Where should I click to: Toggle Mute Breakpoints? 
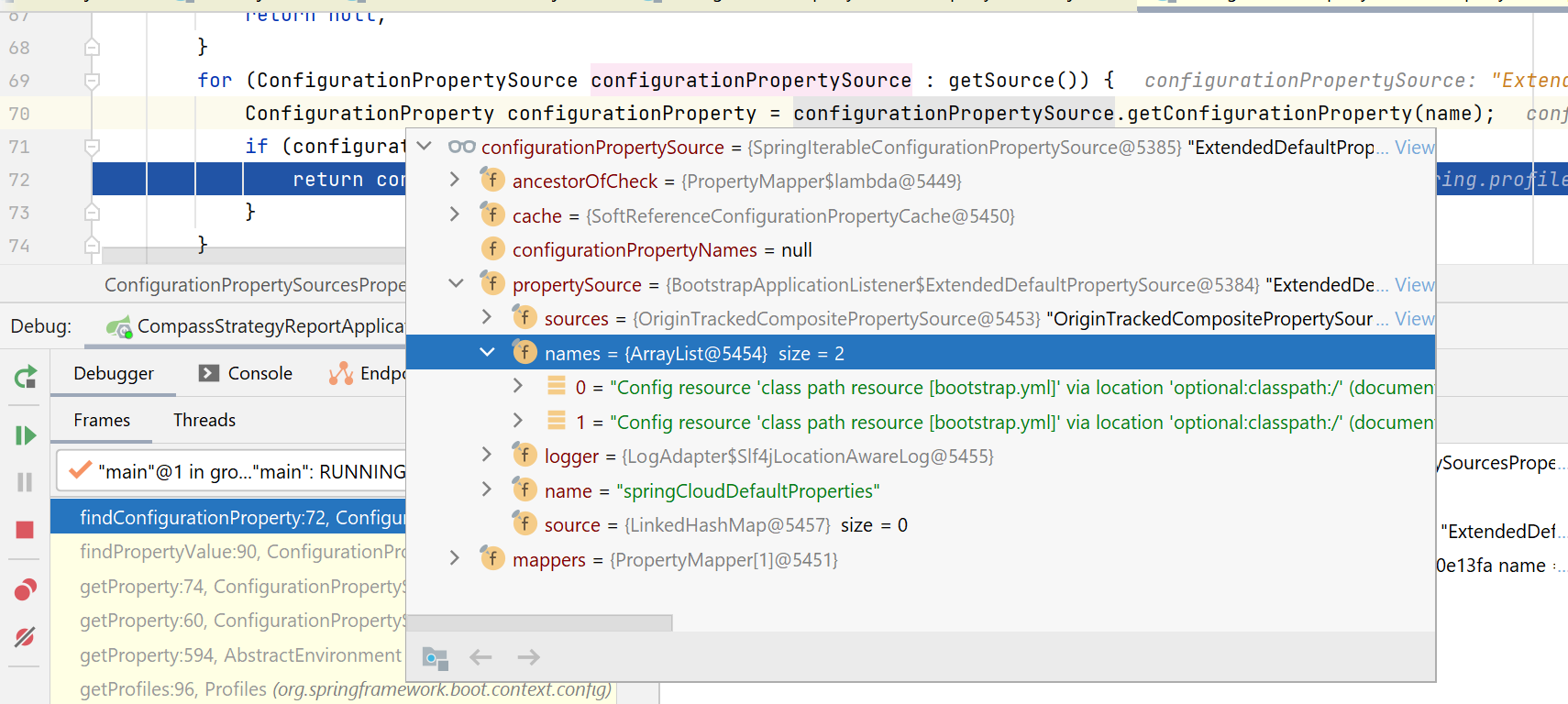[25, 637]
